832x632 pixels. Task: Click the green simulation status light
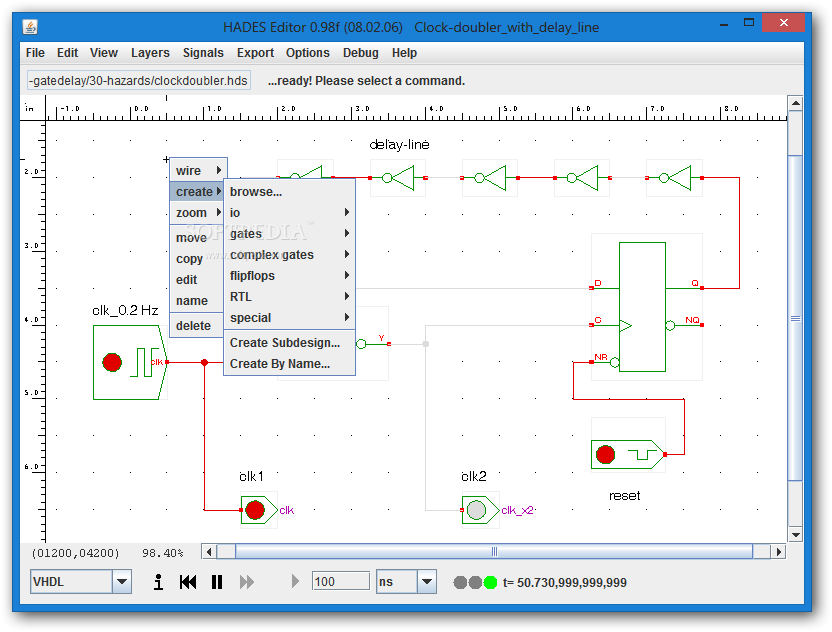[x=490, y=583]
